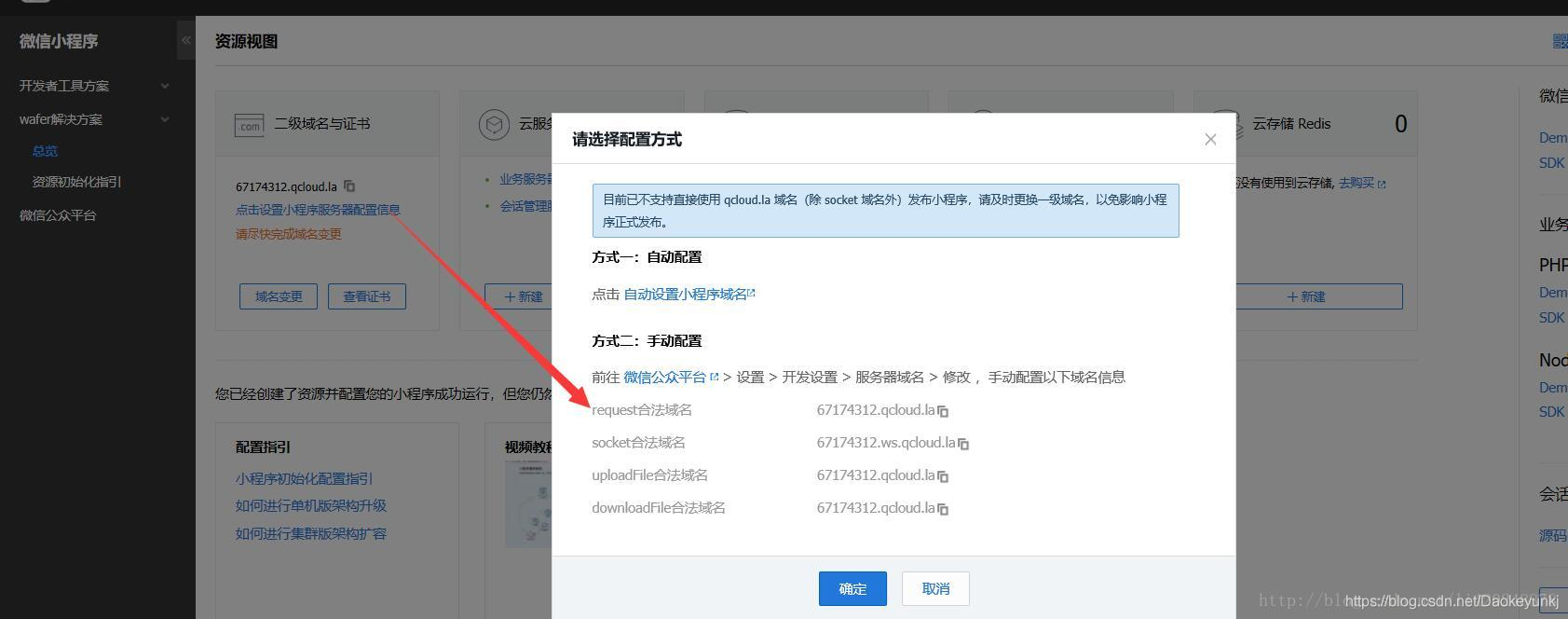
Task: Click the .com domain icon in 二级域名与证书
Action: (x=249, y=124)
